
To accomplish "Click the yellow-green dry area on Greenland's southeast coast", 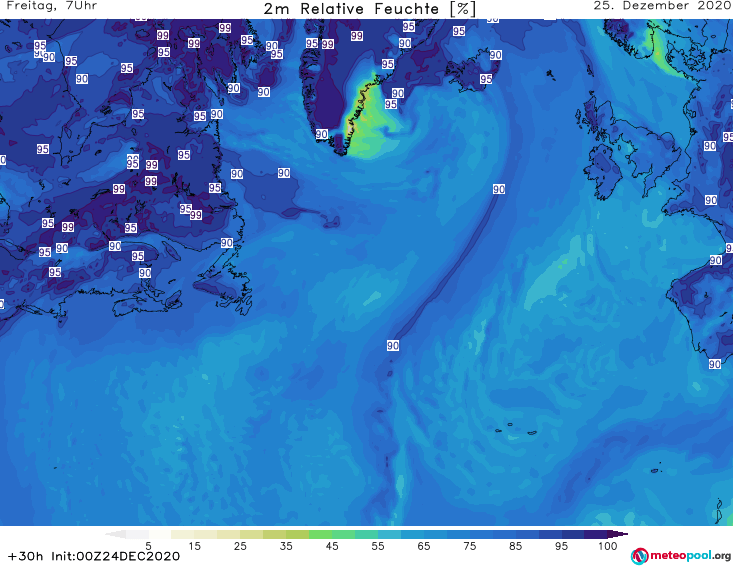I will [x=367, y=122].
